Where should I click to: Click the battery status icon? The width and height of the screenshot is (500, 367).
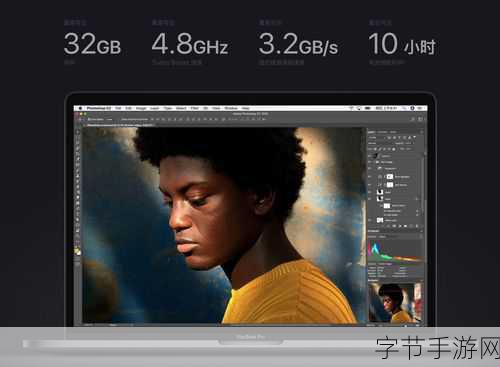coord(368,108)
